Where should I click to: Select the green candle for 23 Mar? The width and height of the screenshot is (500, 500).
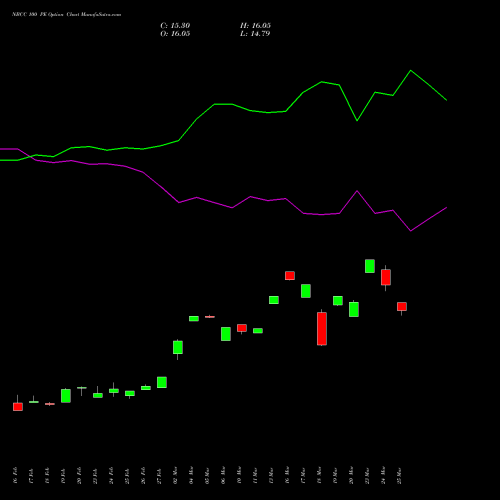pyautogui.click(x=370, y=266)
